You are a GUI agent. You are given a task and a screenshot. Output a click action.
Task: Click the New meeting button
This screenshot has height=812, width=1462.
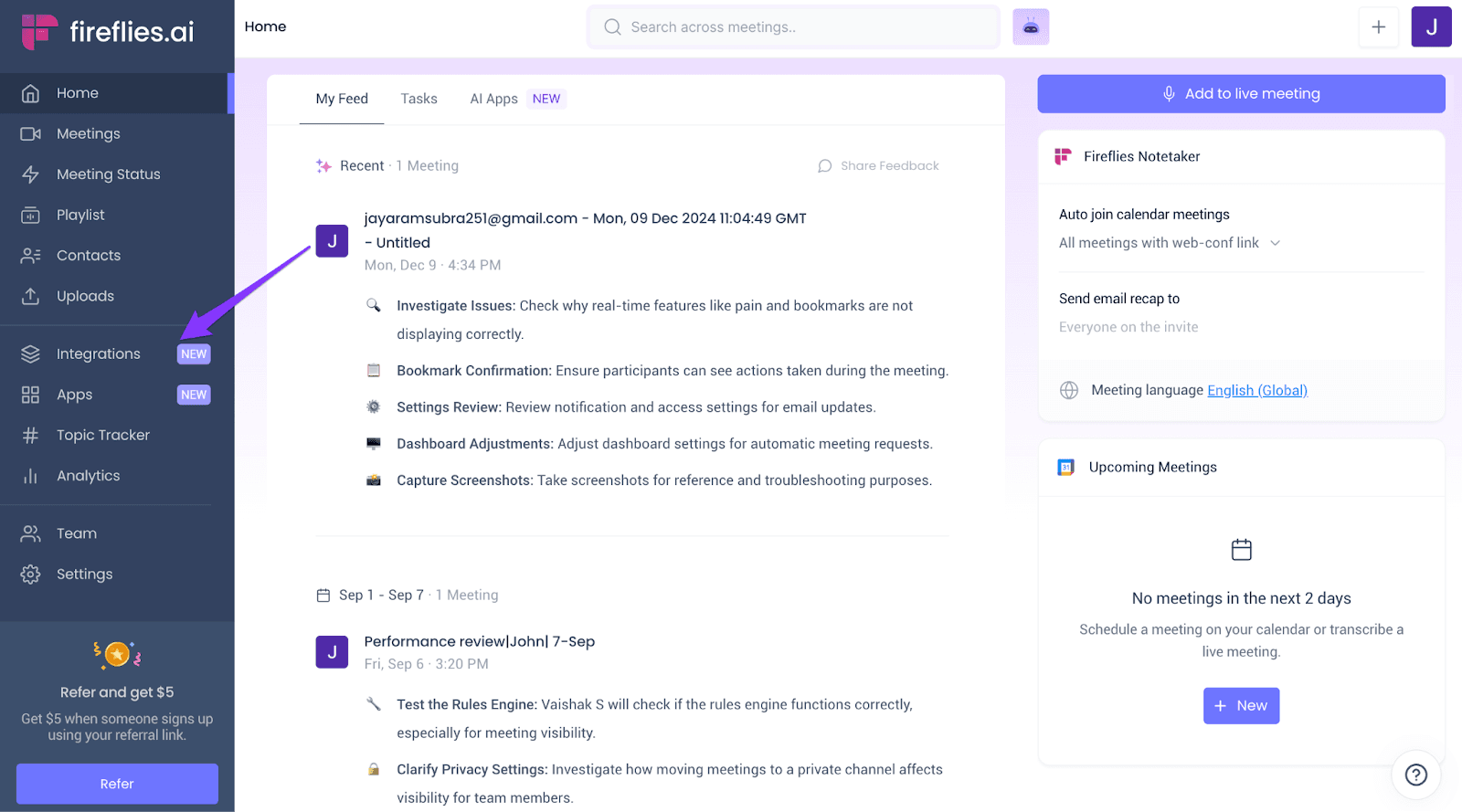(1241, 706)
